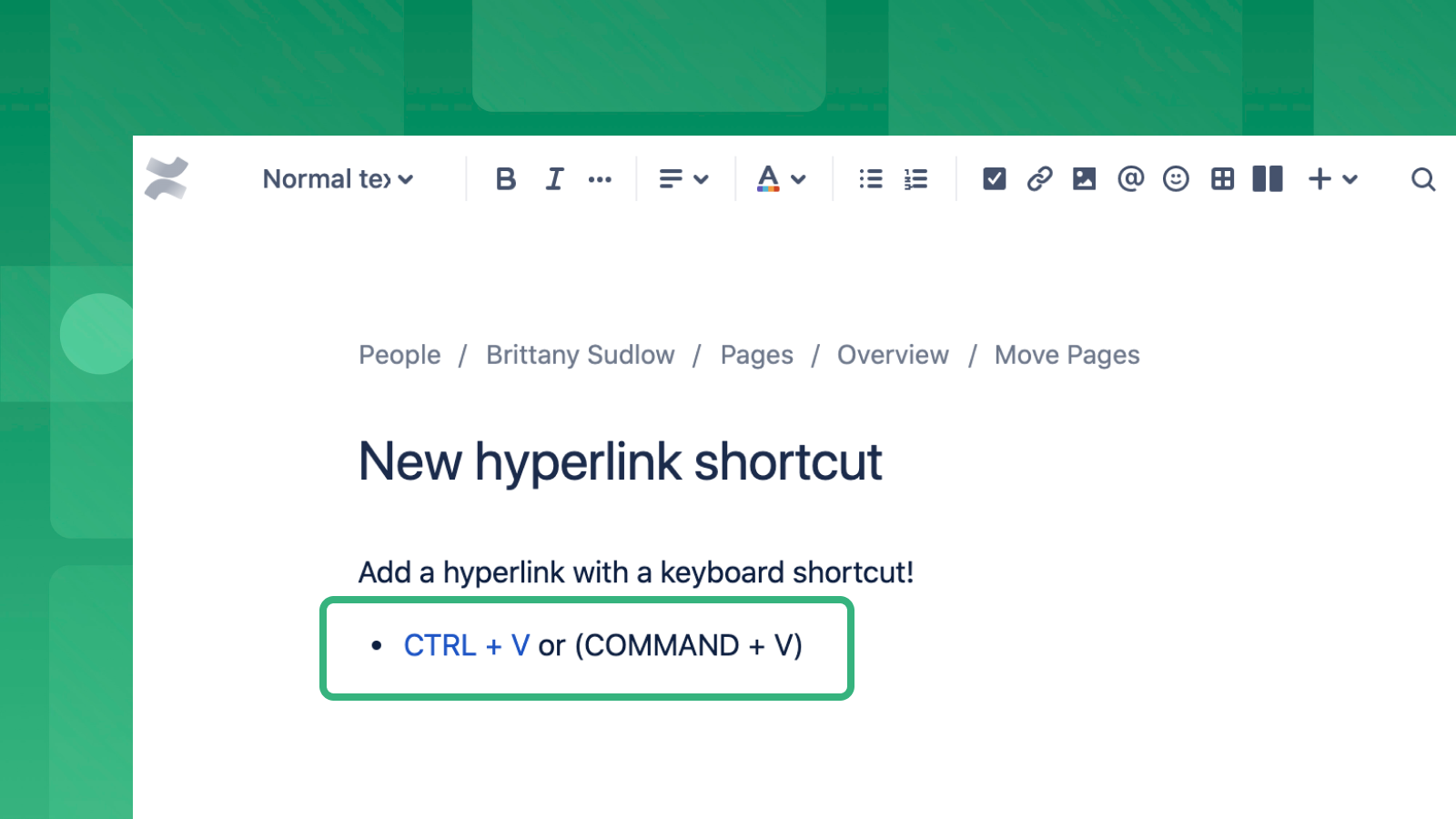1456x819 pixels.
Task: Click the search magnifier icon
Action: pyautogui.click(x=1423, y=179)
